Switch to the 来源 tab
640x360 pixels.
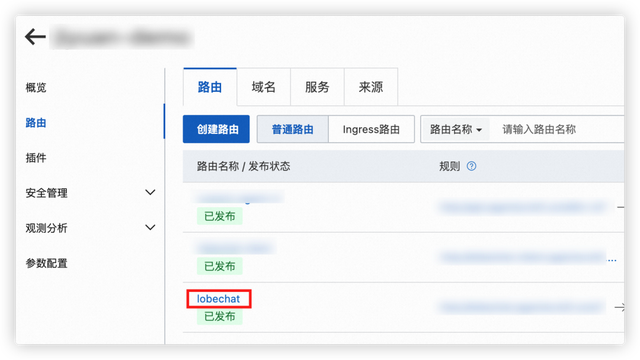371,87
